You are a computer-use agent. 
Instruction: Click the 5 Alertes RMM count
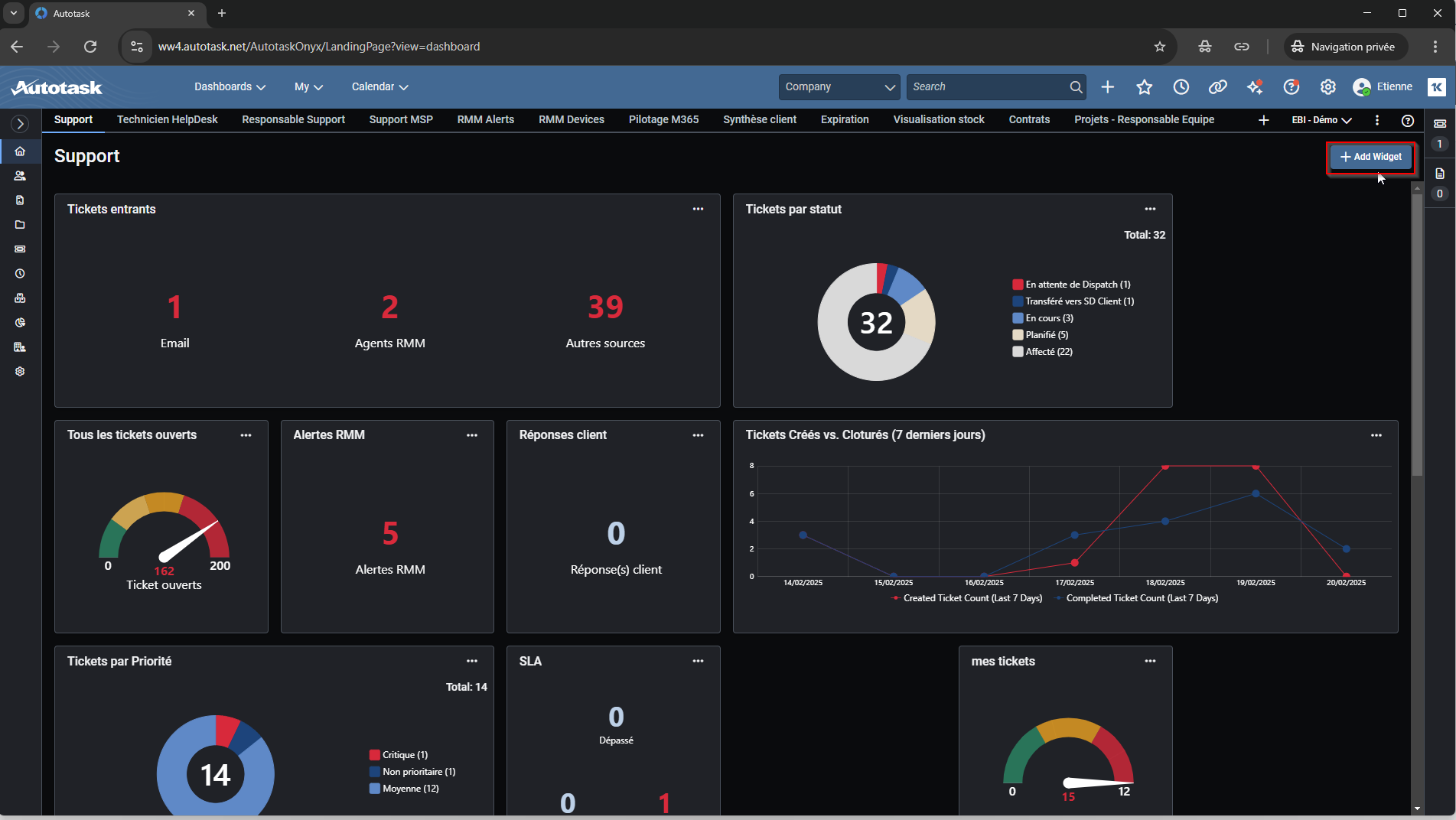pos(390,533)
